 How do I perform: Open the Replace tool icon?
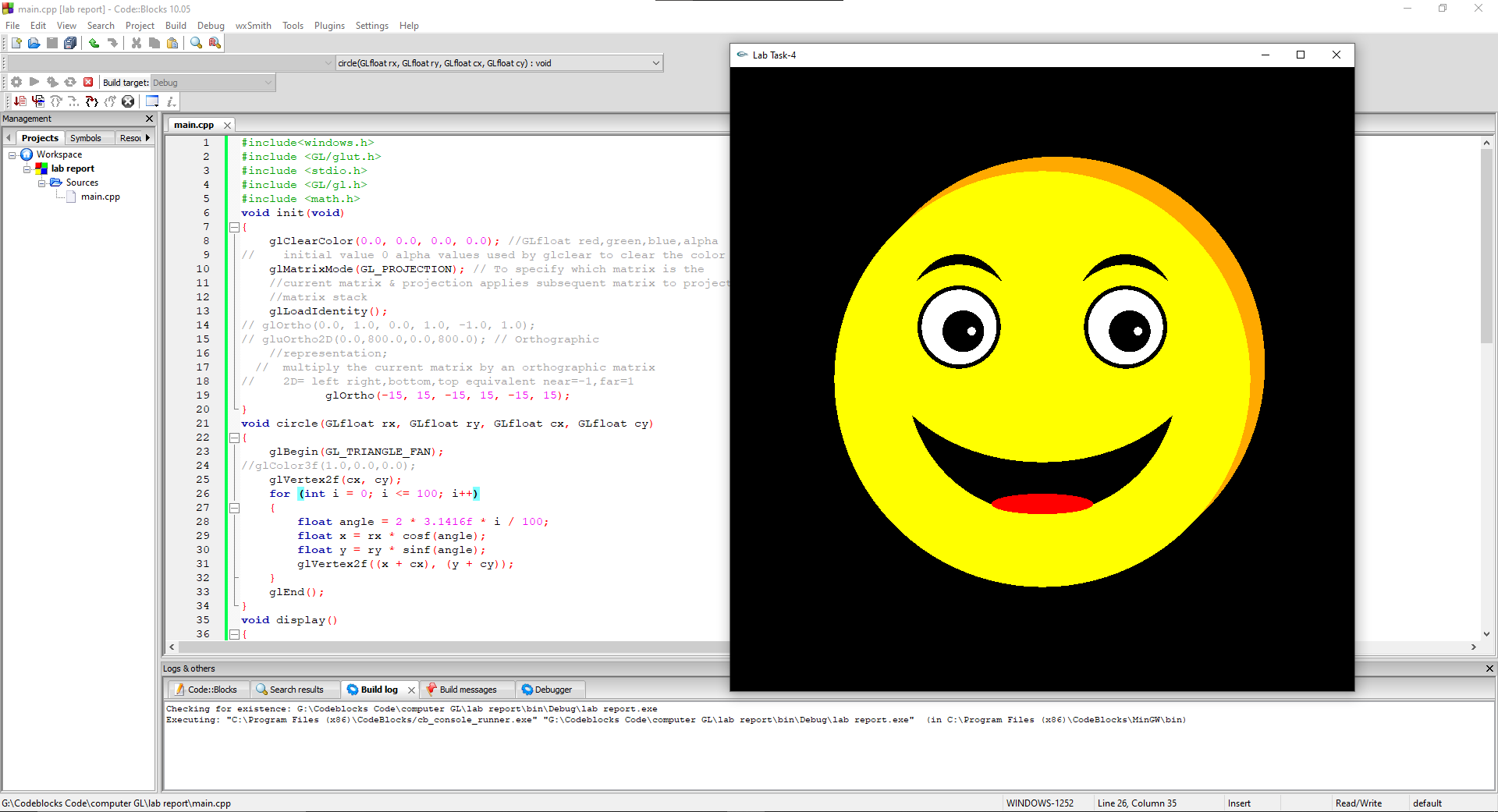[215, 44]
